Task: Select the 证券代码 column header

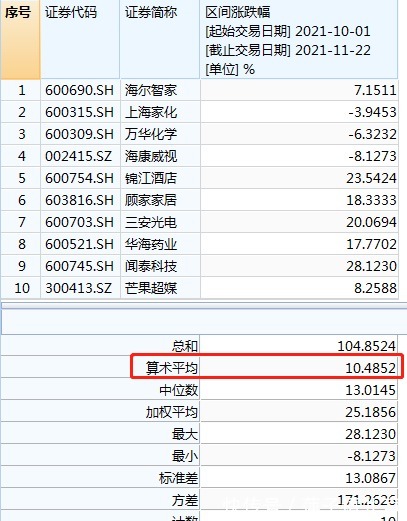Action: [x=80, y=39]
